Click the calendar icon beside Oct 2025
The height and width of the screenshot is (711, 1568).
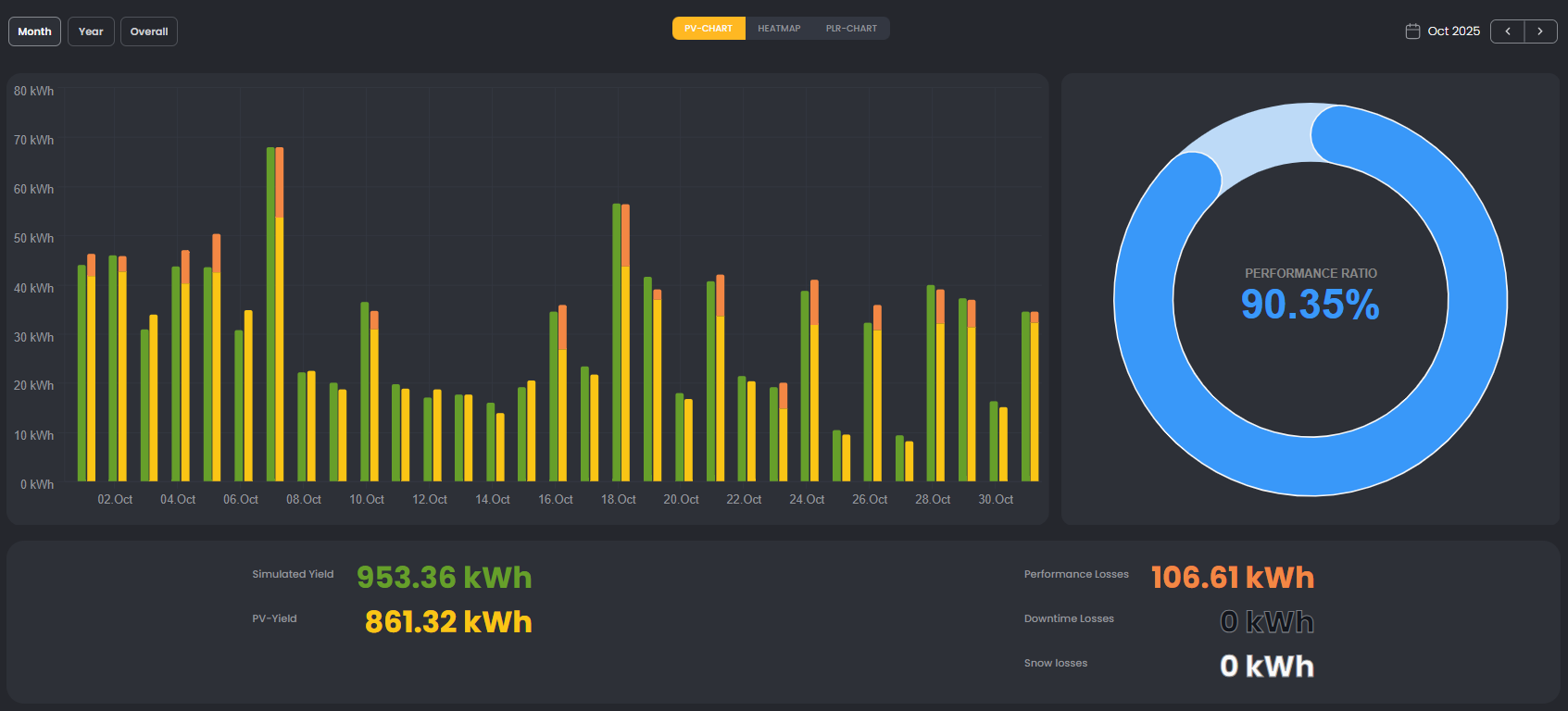click(x=1412, y=31)
